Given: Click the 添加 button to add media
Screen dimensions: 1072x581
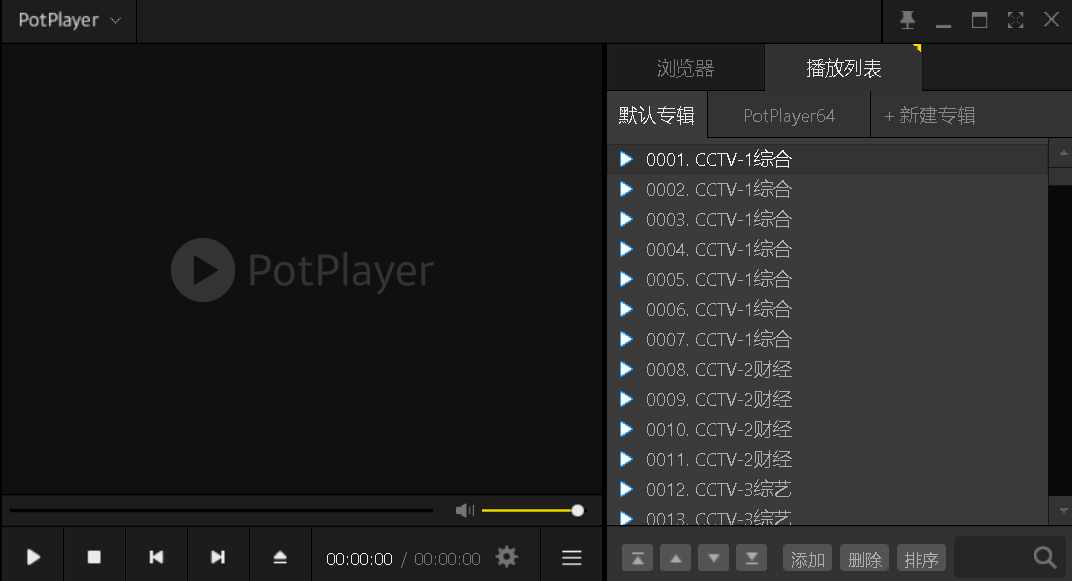Looking at the screenshot, I should (x=806, y=558).
